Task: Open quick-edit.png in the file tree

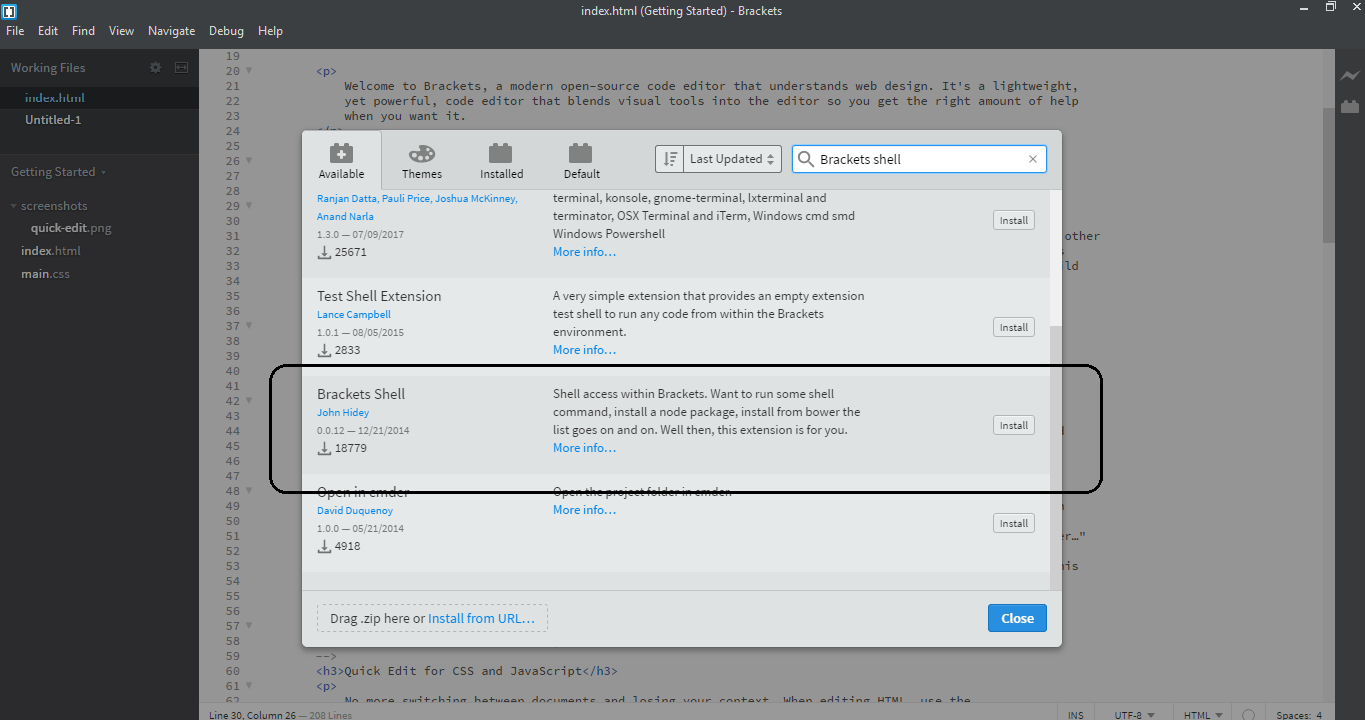Action: tap(71, 228)
